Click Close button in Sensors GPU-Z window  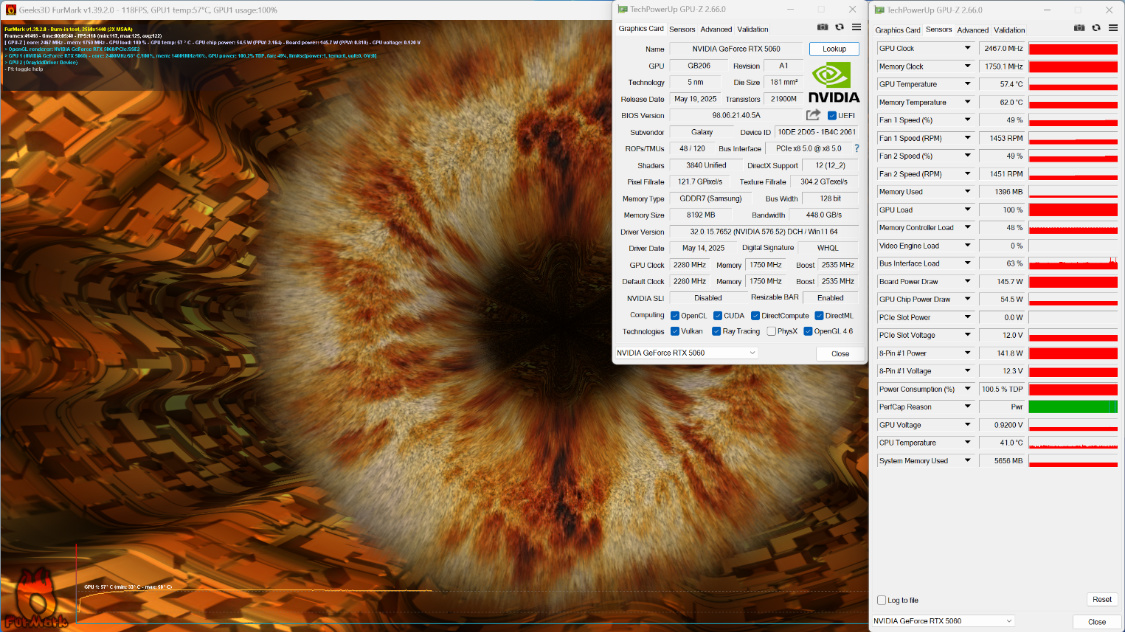[1096, 622]
